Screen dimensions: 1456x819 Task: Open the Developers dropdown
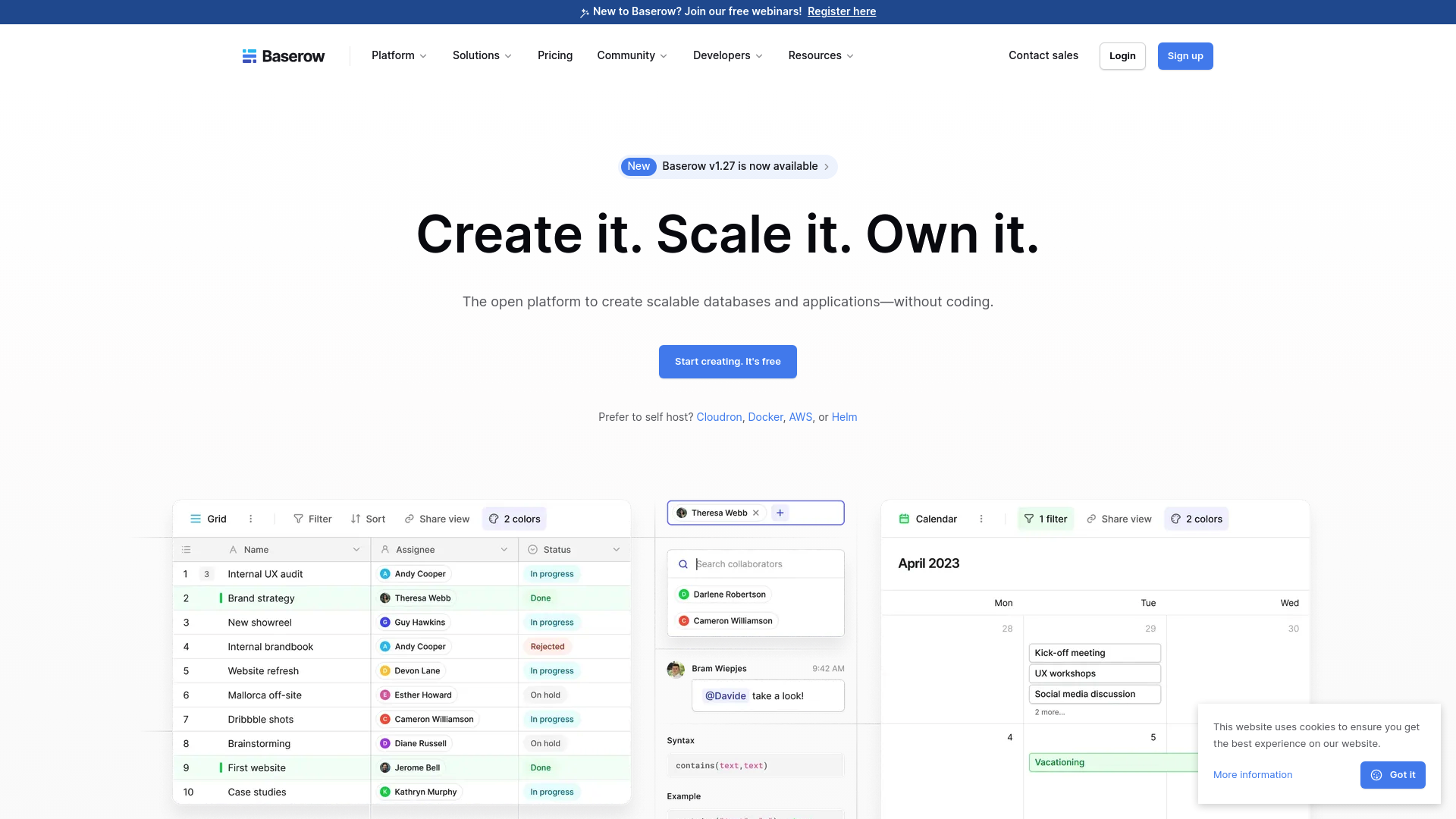(x=728, y=55)
